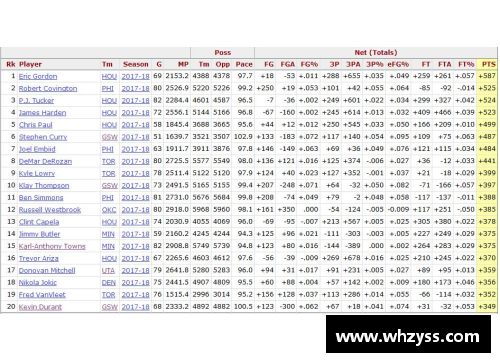Open Fred VanVleet's 2017-18 season link
Screen dimensions: 500x362
[135, 295]
